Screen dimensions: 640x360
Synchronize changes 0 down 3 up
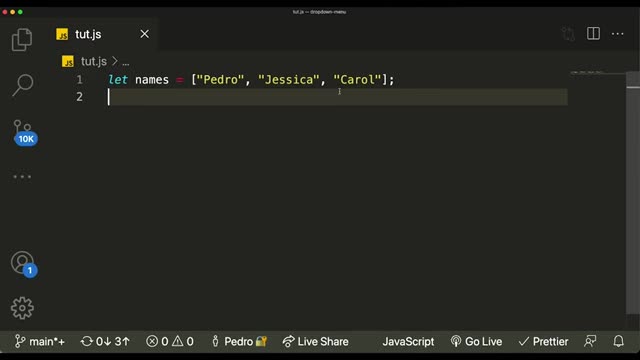pos(105,341)
